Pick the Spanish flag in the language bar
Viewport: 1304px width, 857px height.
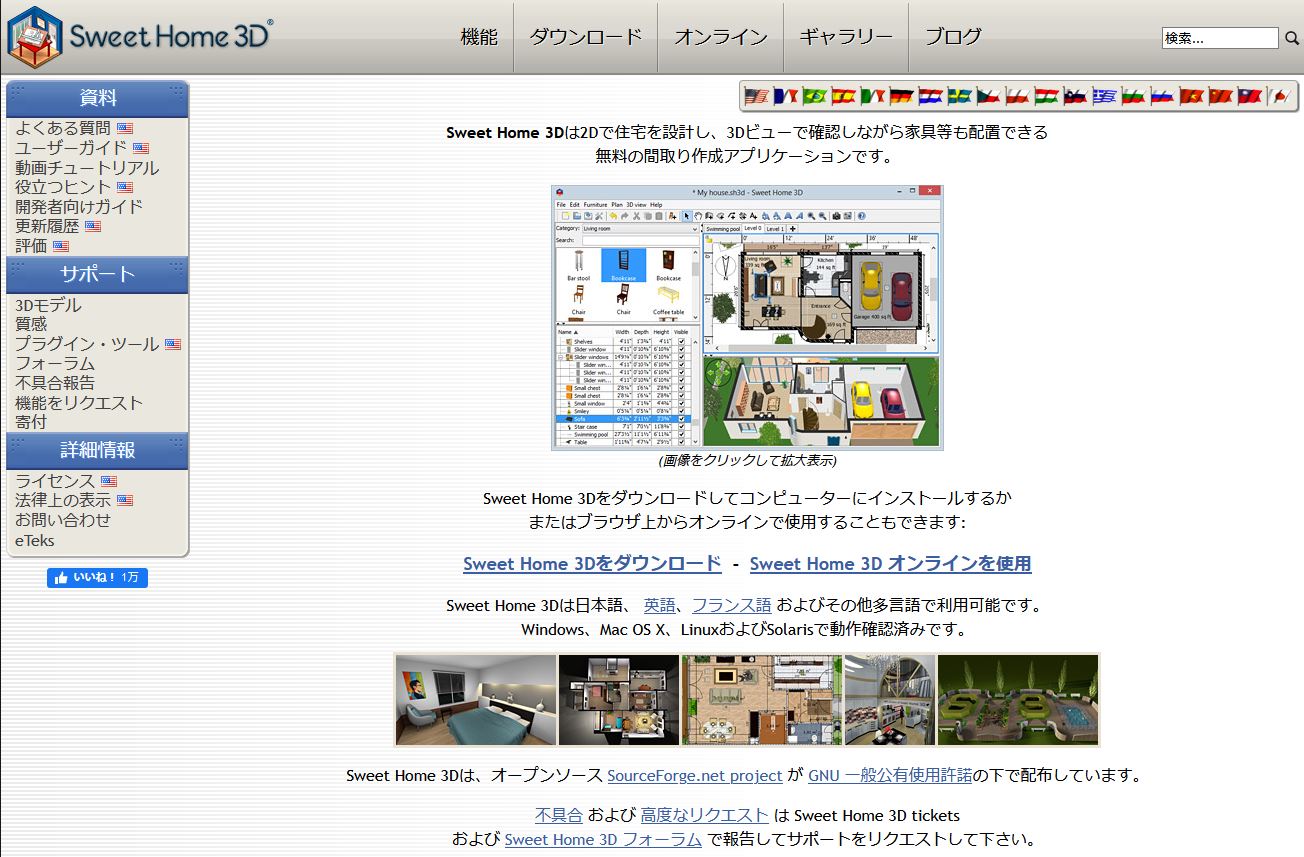pyautogui.click(x=843, y=97)
